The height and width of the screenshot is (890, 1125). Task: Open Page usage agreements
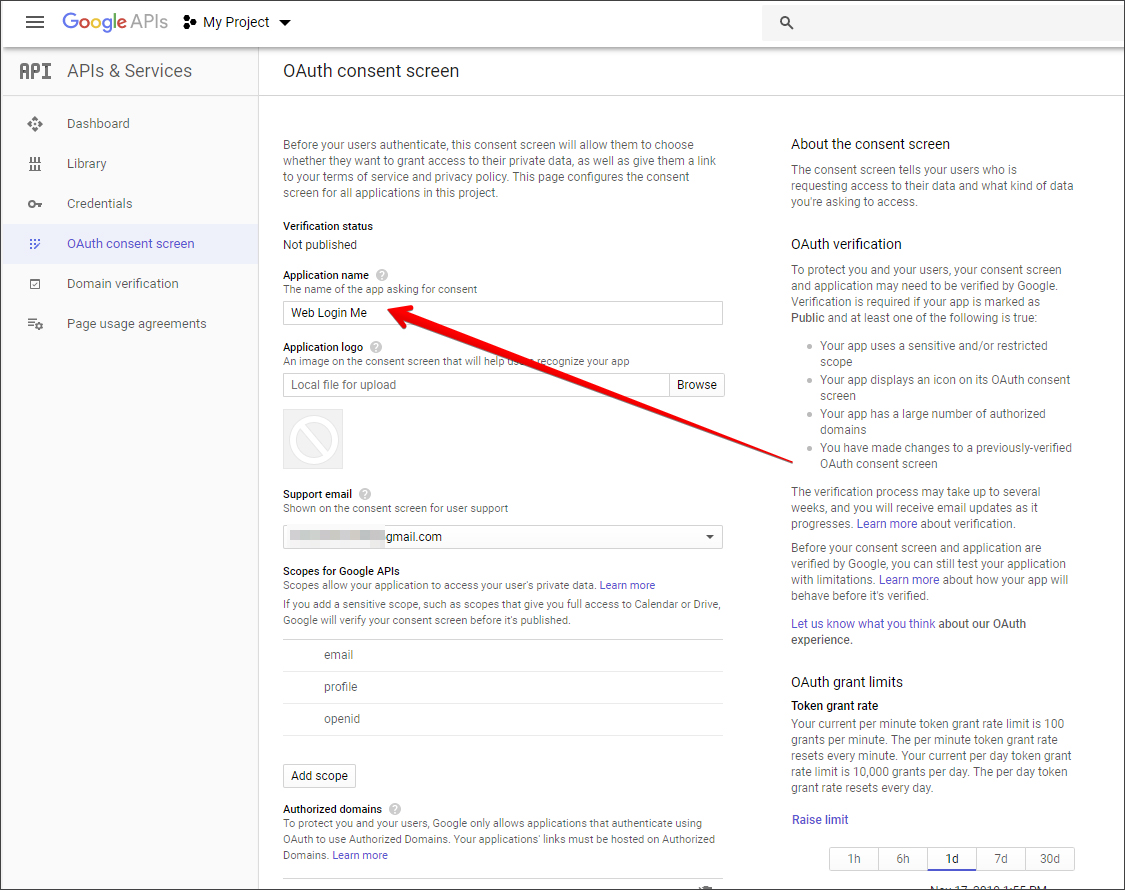(136, 324)
